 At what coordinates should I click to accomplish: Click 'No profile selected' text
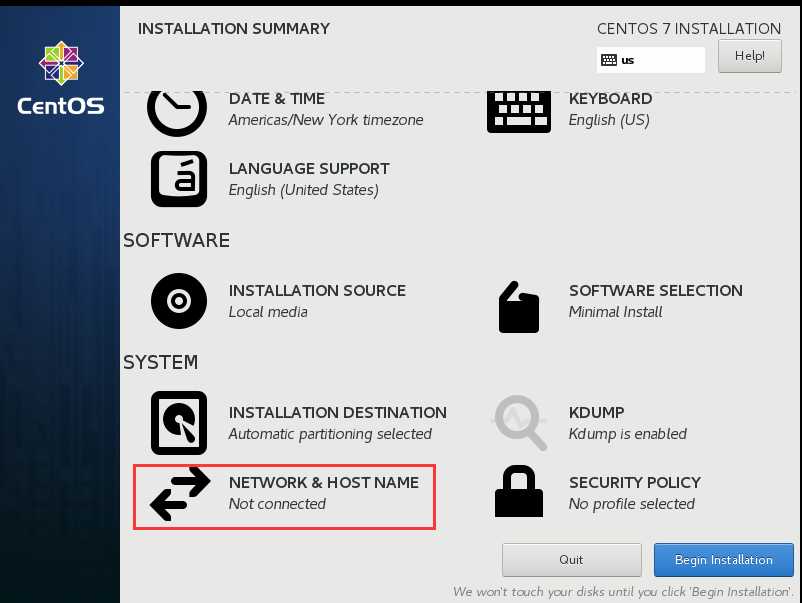(632, 504)
